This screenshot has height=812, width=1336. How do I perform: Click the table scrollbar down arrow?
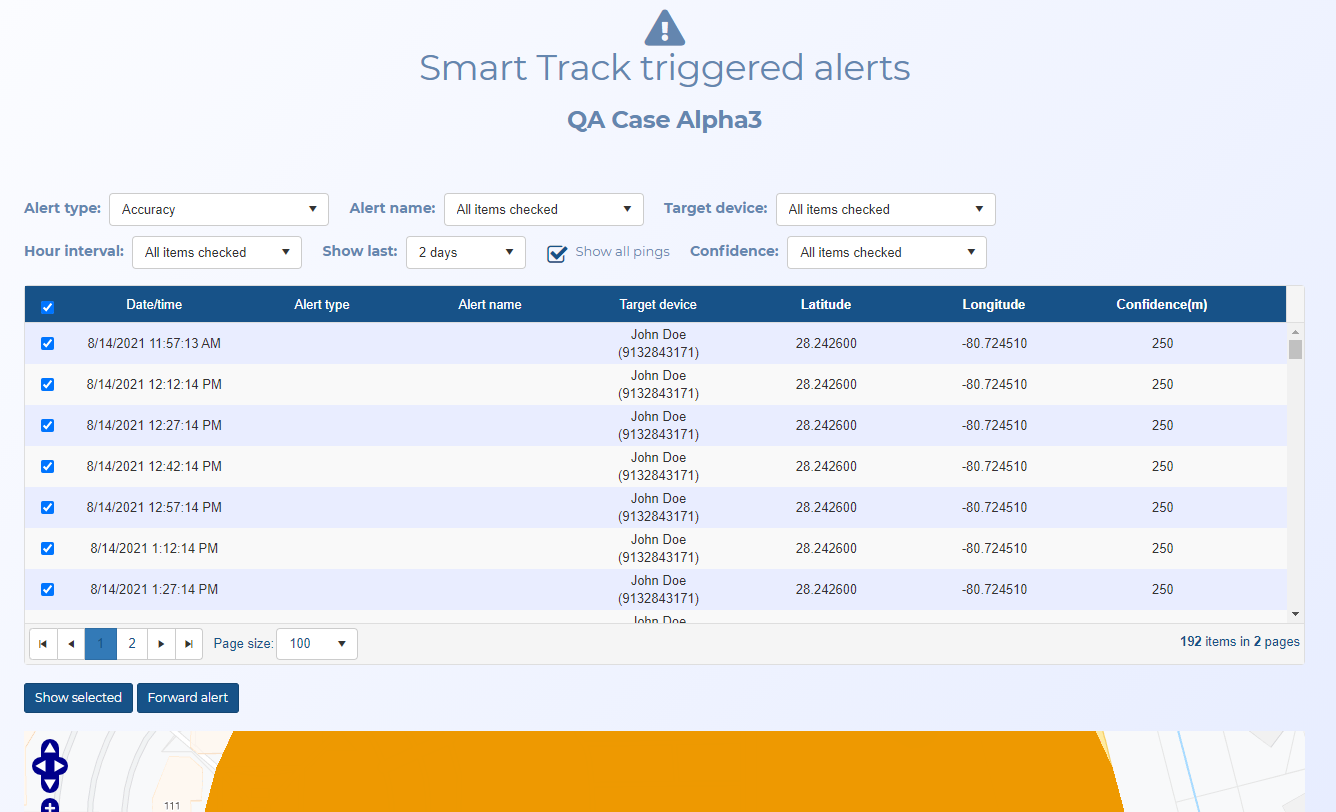coord(1295,613)
